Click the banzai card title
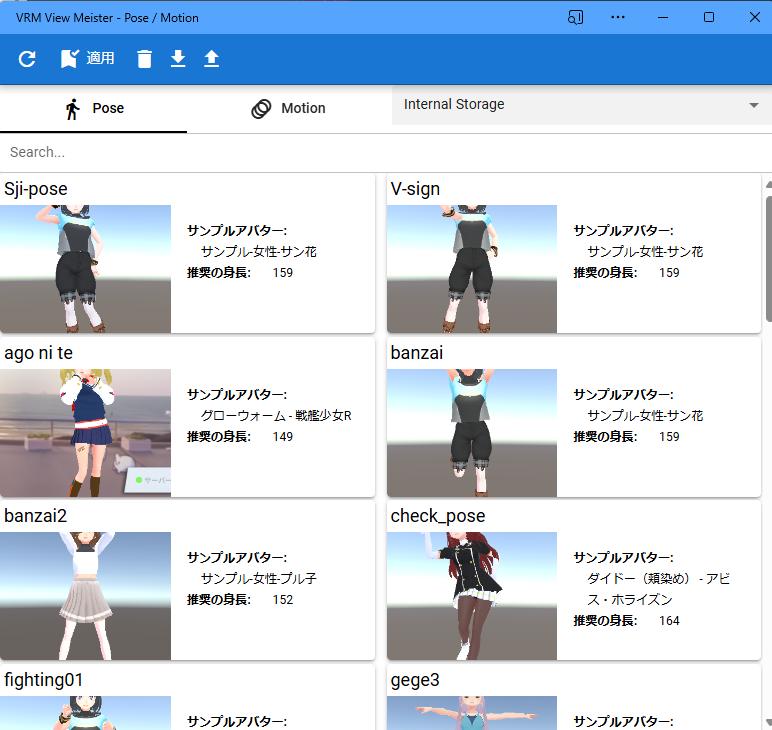This screenshot has height=730, width=772. 417,353
